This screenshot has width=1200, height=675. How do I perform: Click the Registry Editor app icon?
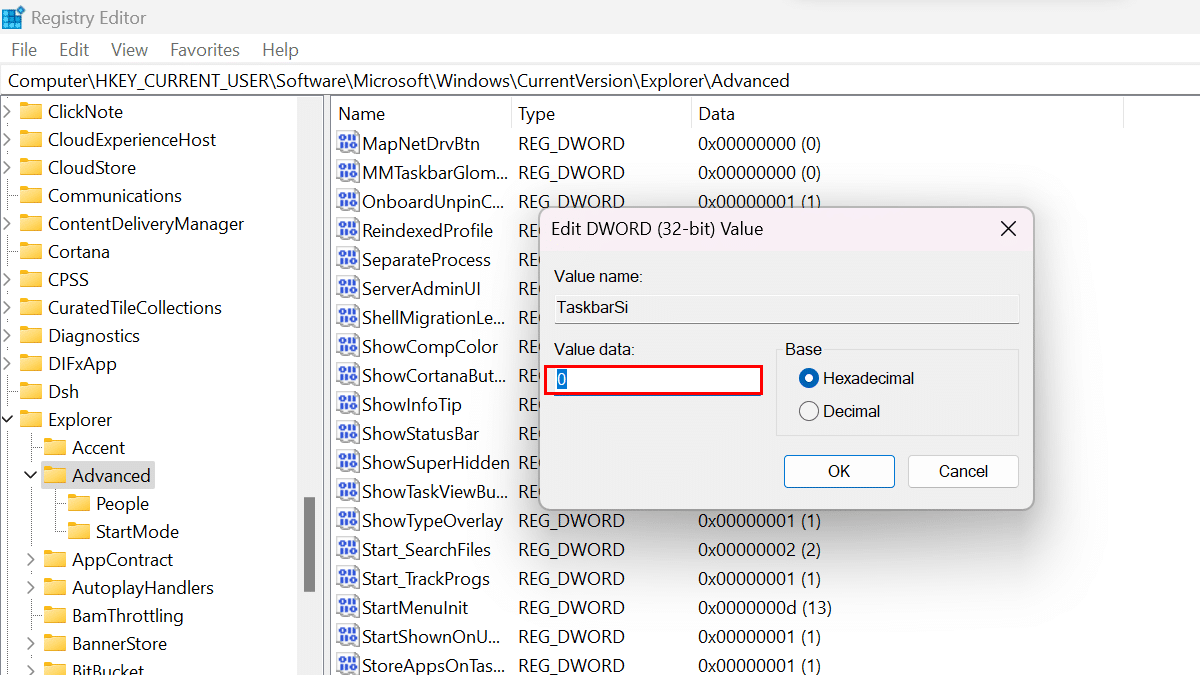[x=14, y=18]
